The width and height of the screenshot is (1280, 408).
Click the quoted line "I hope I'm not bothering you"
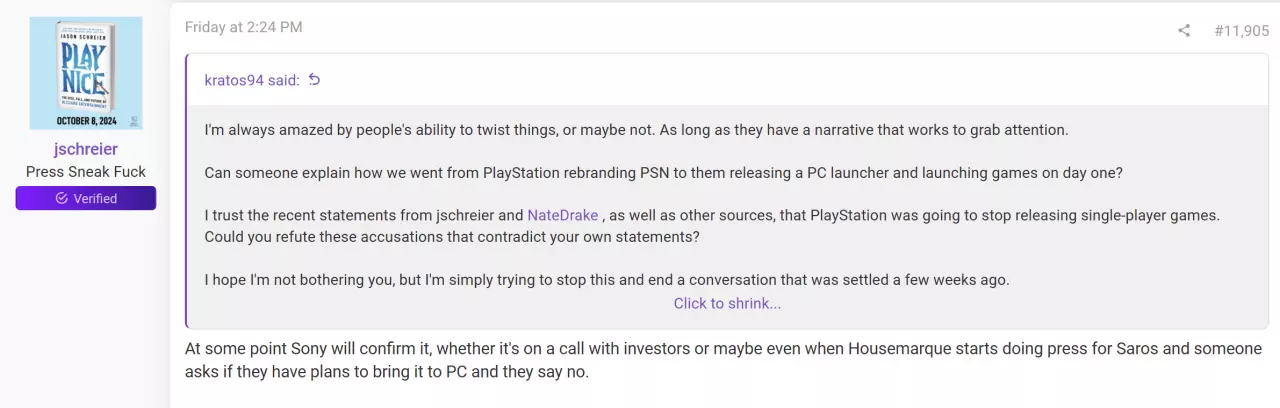click(x=607, y=280)
